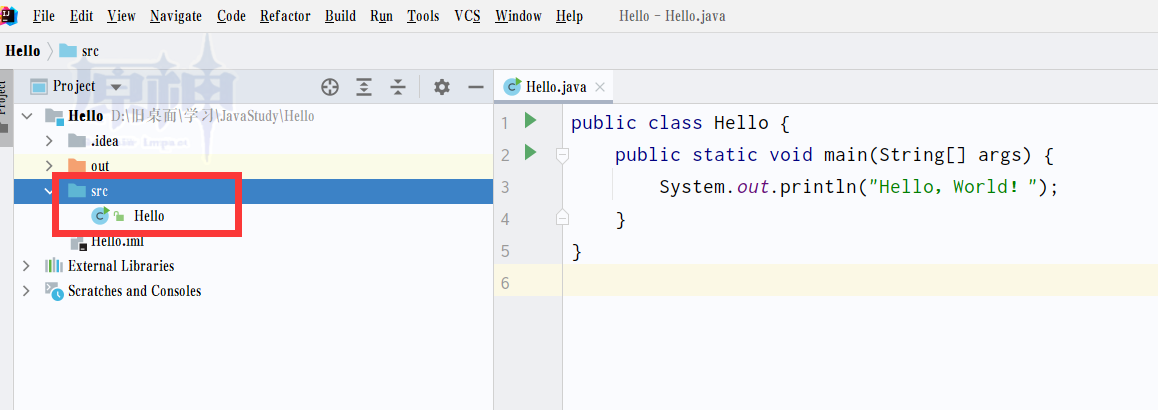
Task: Click line number 6 in gutter
Action: pyautogui.click(x=505, y=284)
